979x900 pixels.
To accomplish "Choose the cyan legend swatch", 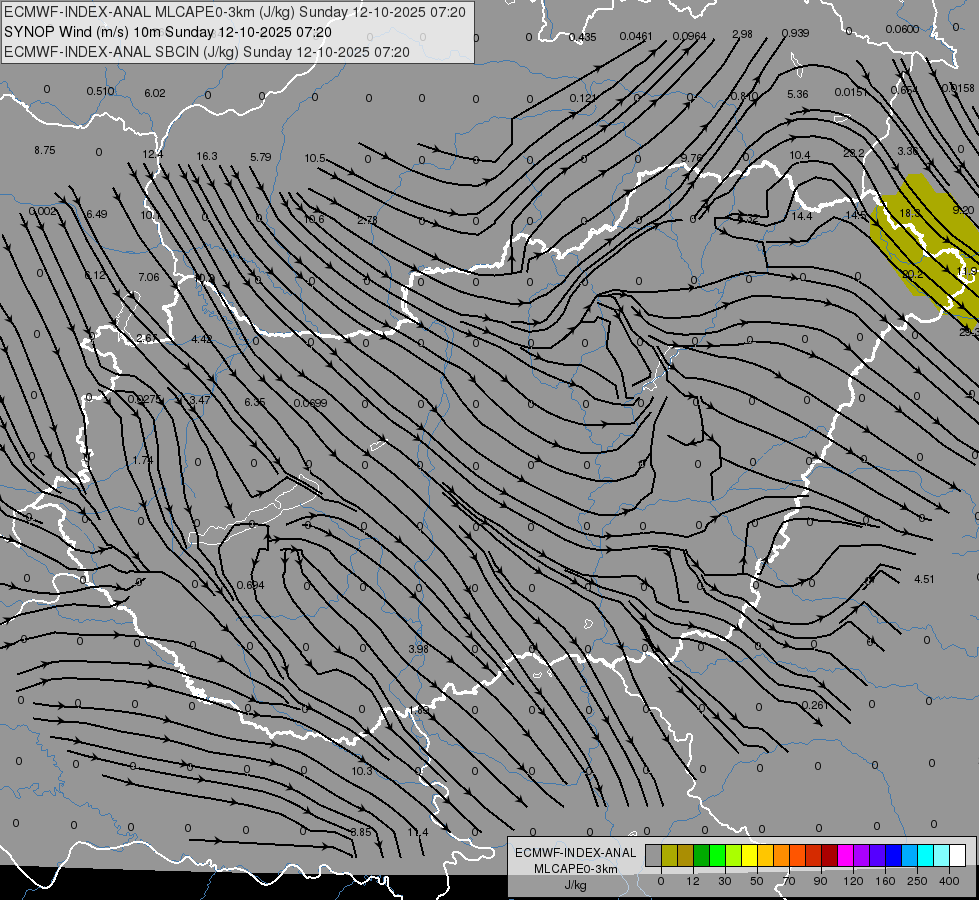I will point(925,855).
